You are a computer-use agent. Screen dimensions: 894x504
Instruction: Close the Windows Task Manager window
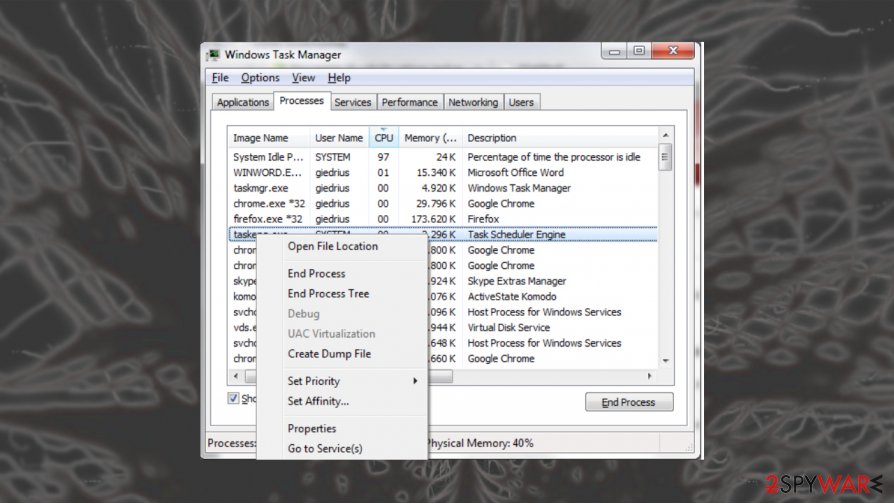pyautogui.click(x=673, y=51)
